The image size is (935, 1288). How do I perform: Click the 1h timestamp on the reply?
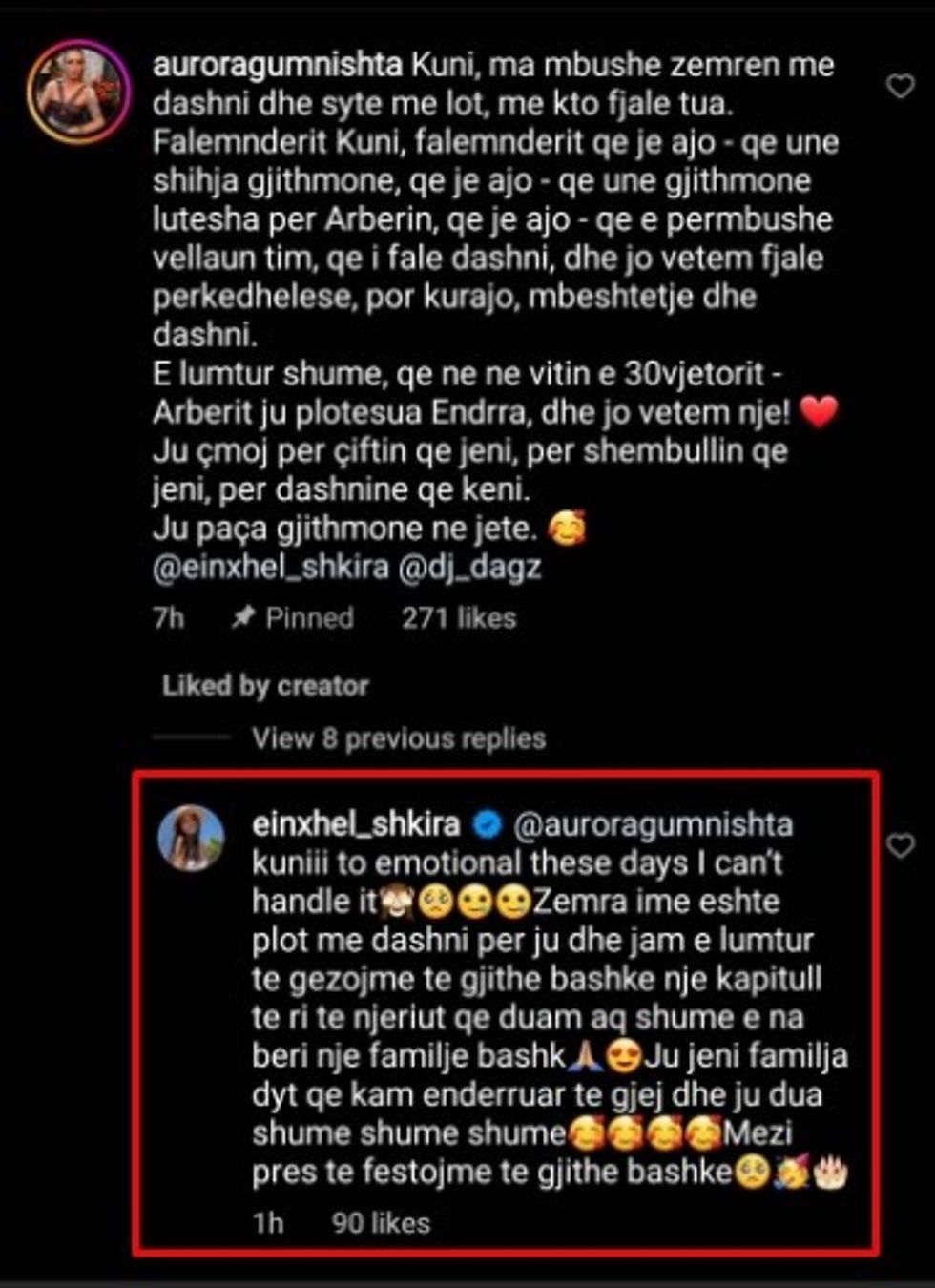(268, 1223)
